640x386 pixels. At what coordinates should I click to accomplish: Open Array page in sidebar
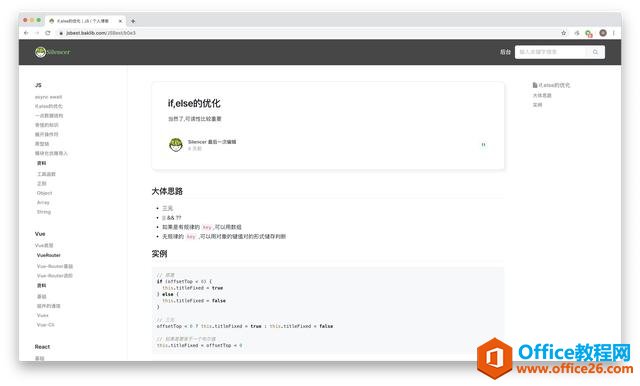tap(43, 202)
